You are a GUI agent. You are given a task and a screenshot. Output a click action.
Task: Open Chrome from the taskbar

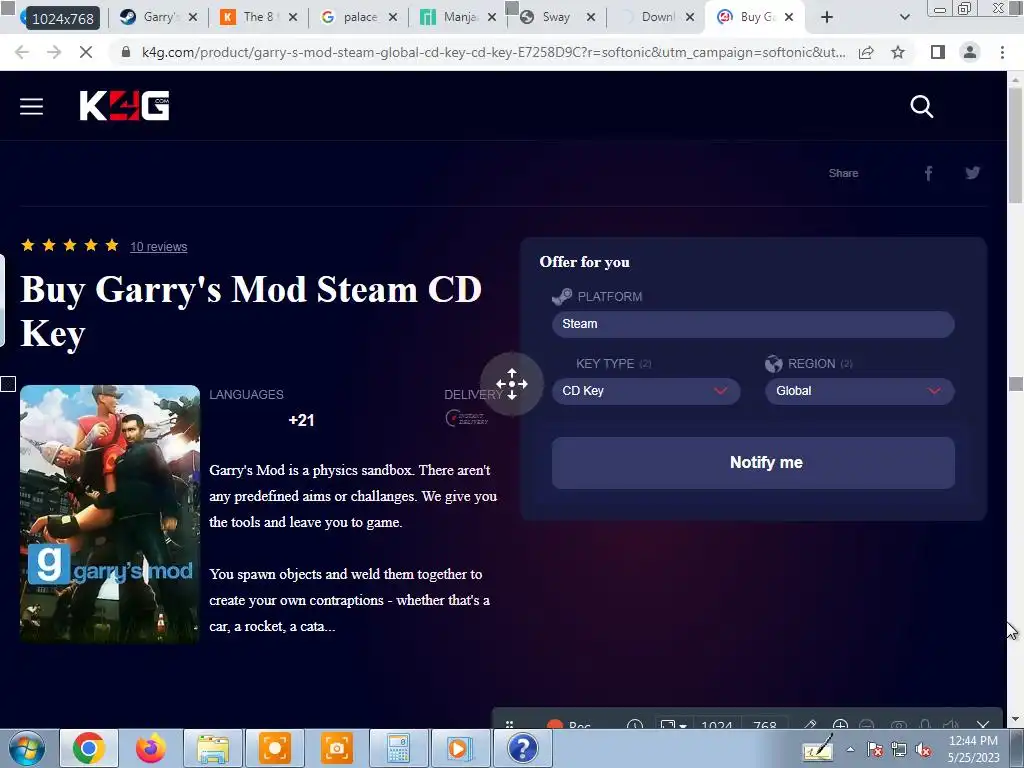pyautogui.click(x=88, y=748)
